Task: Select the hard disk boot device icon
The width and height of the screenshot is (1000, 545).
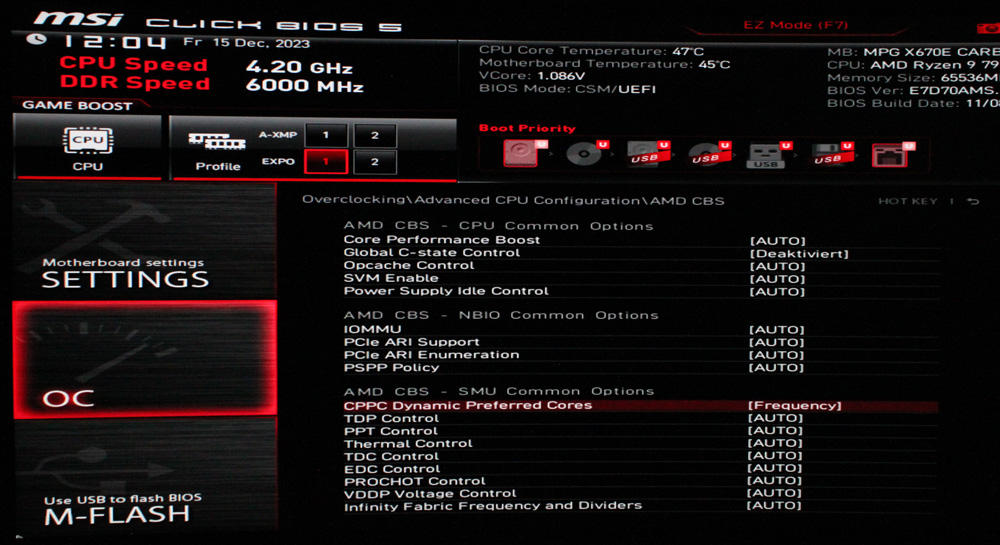Action: [x=521, y=153]
